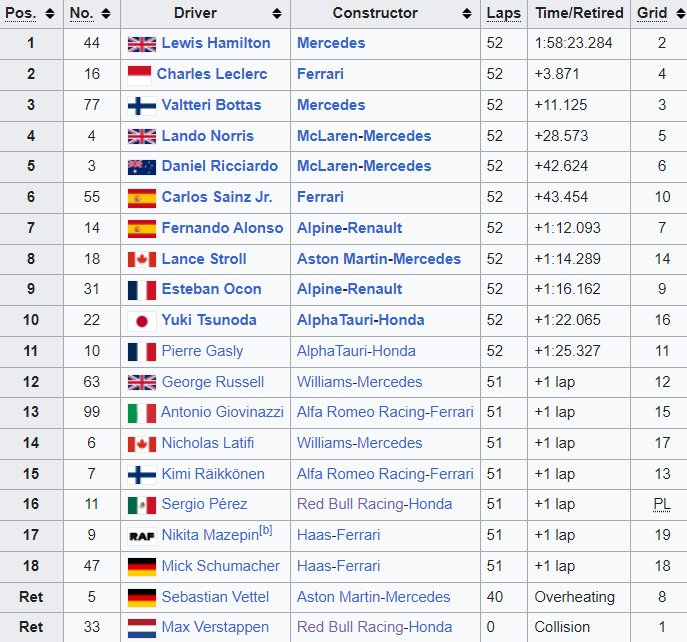The height and width of the screenshot is (642, 687).
Task: Open Yuki Tsunoda driver link
Action: coord(209,320)
